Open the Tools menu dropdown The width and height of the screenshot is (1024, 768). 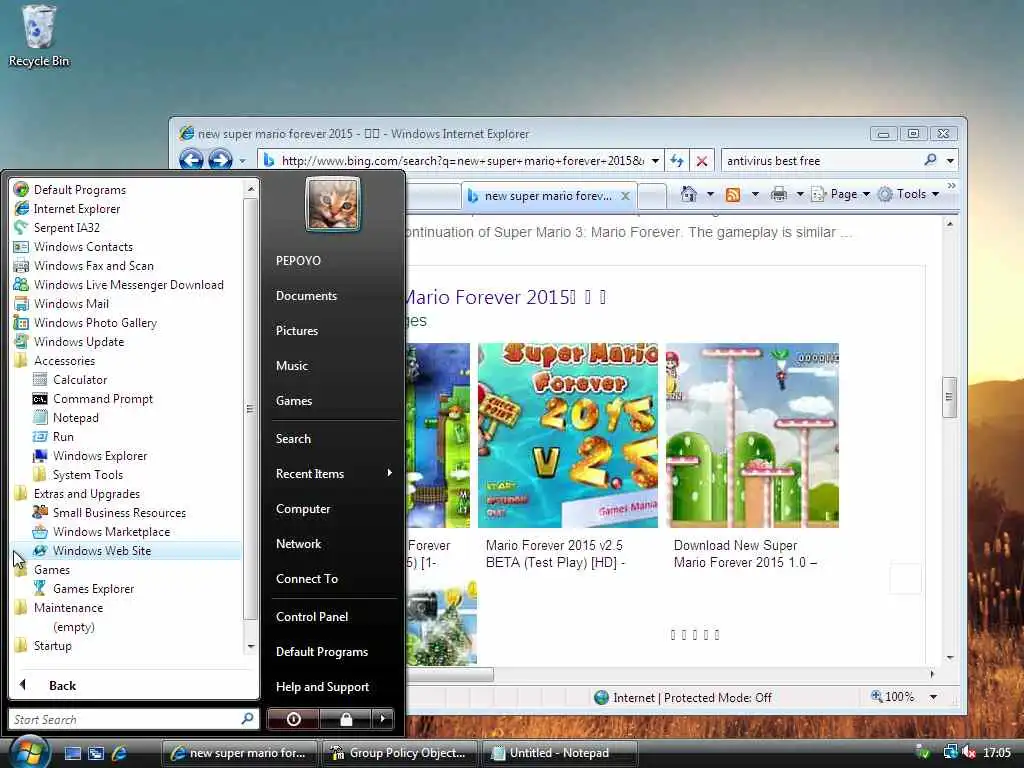pos(935,194)
